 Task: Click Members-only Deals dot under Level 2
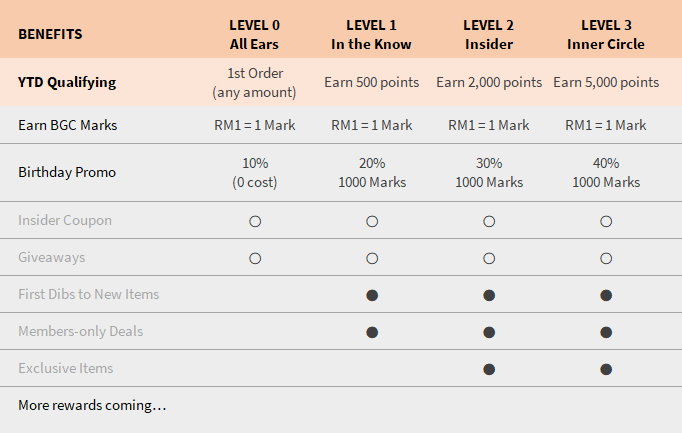489,332
